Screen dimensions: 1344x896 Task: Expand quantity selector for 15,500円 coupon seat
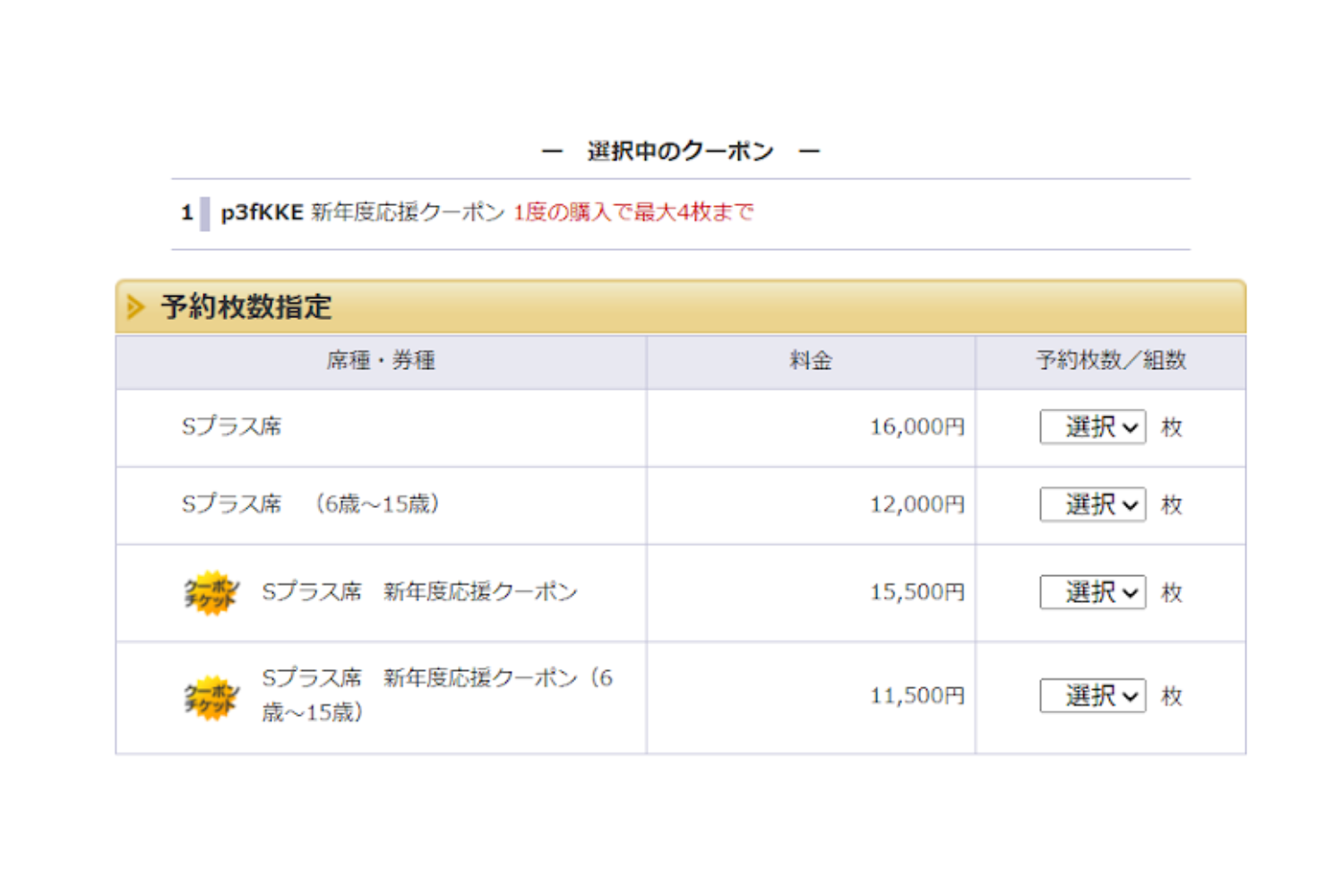pos(1092,592)
